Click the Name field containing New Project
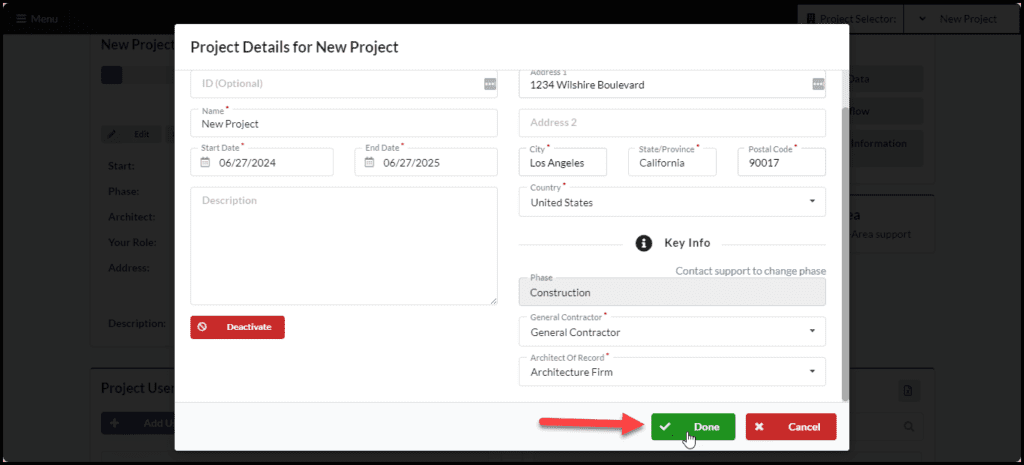This screenshot has width=1024, height=465. click(344, 123)
